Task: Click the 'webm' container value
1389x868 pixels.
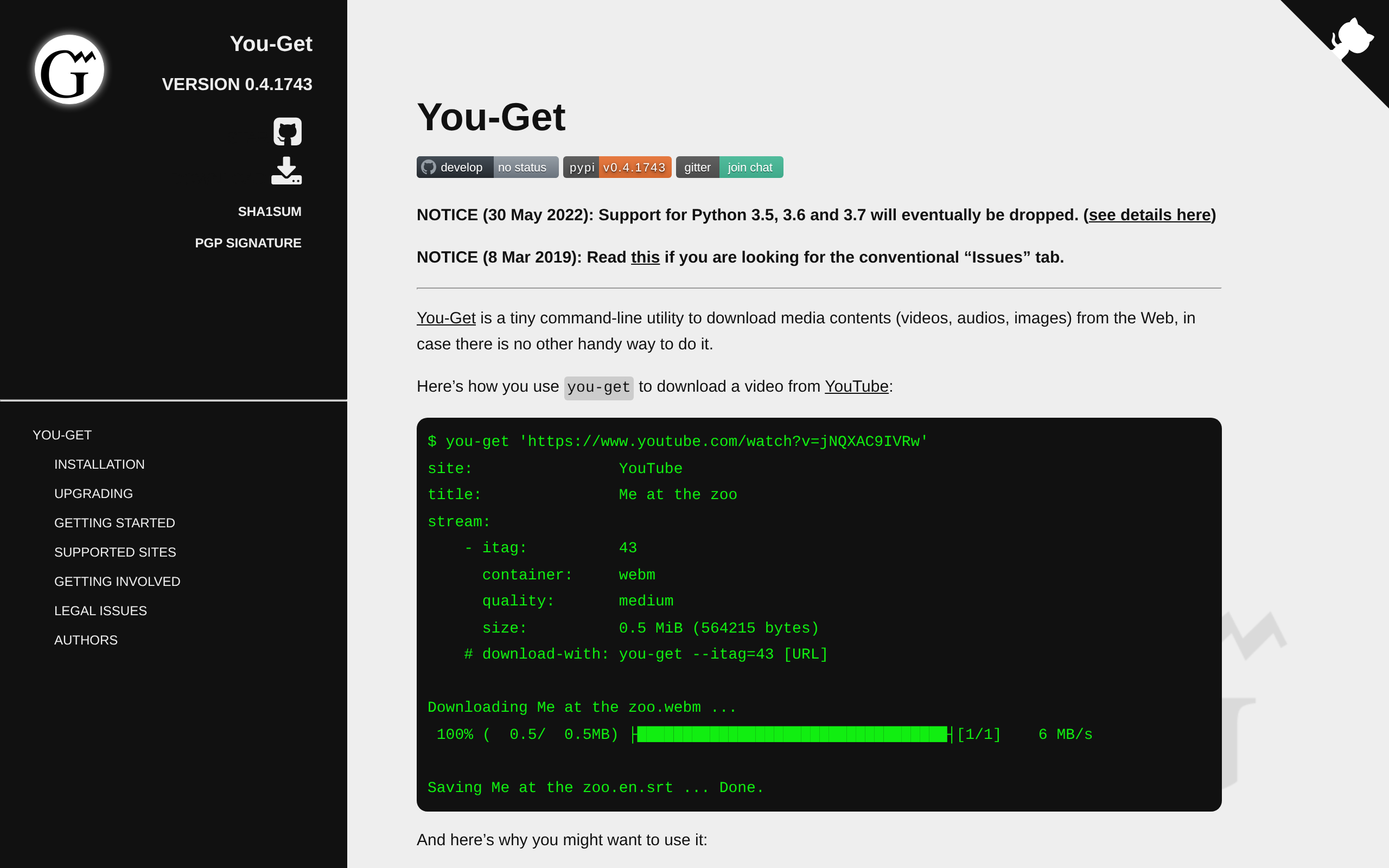Action: [x=637, y=575]
